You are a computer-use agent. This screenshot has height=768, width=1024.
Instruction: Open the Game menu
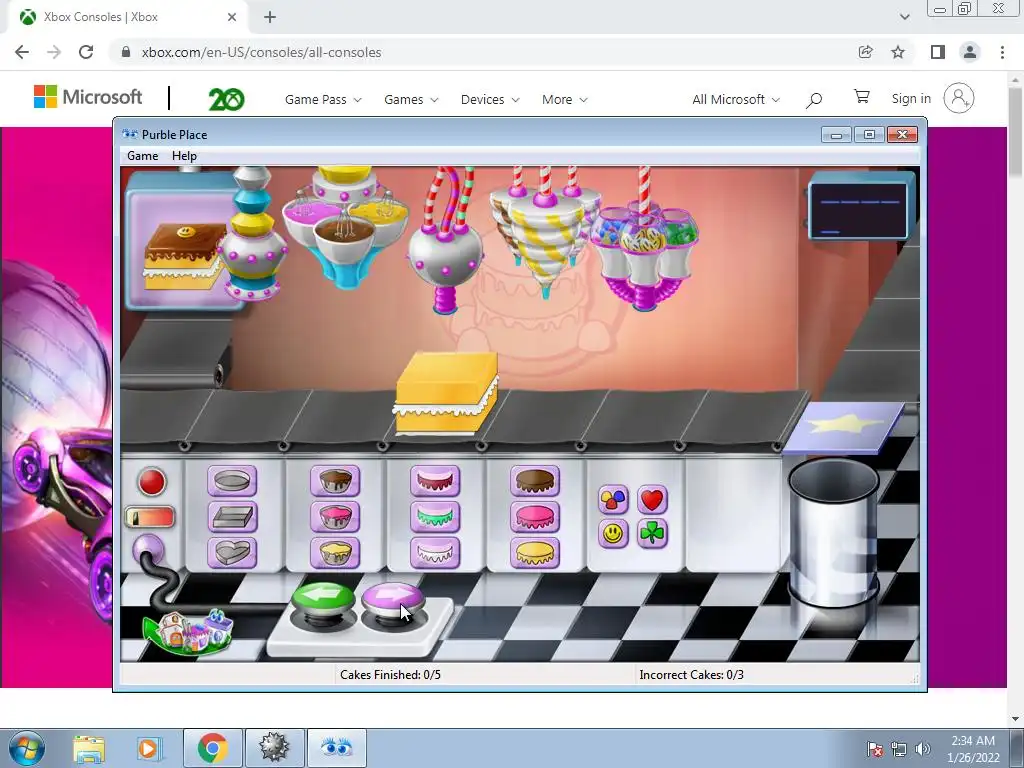[x=142, y=155]
